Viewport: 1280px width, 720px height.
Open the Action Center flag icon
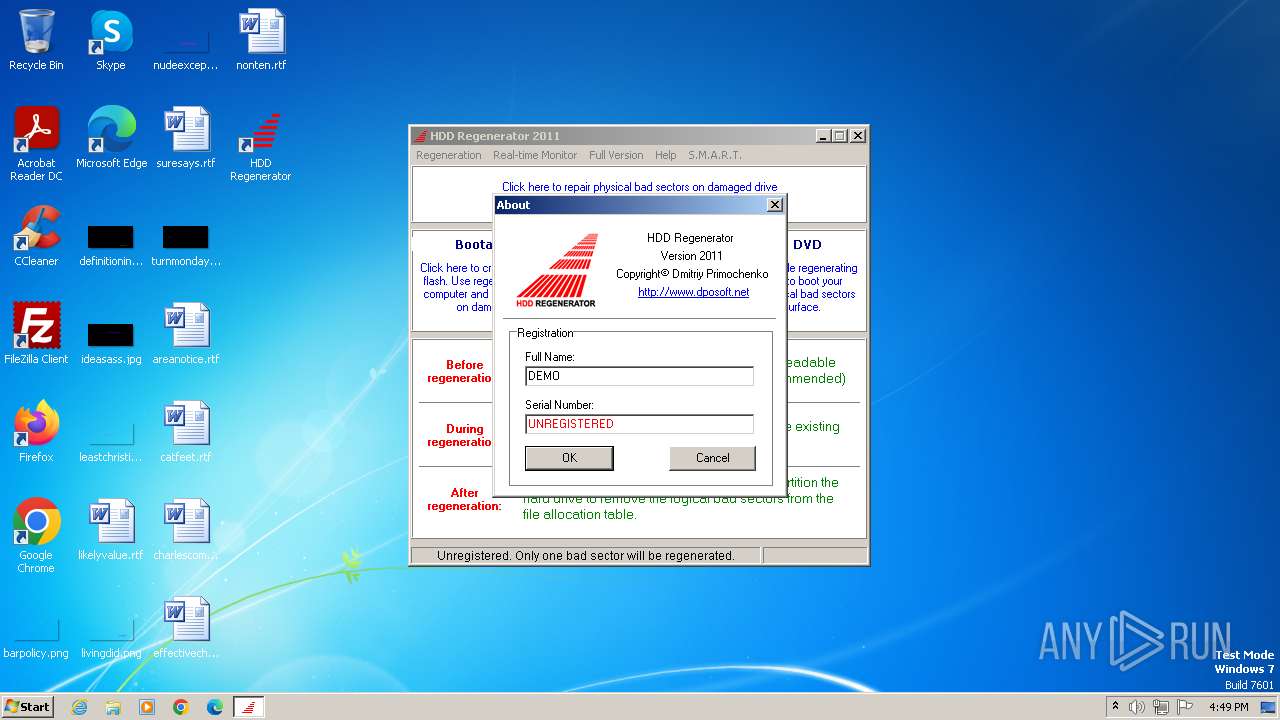(1186, 707)
